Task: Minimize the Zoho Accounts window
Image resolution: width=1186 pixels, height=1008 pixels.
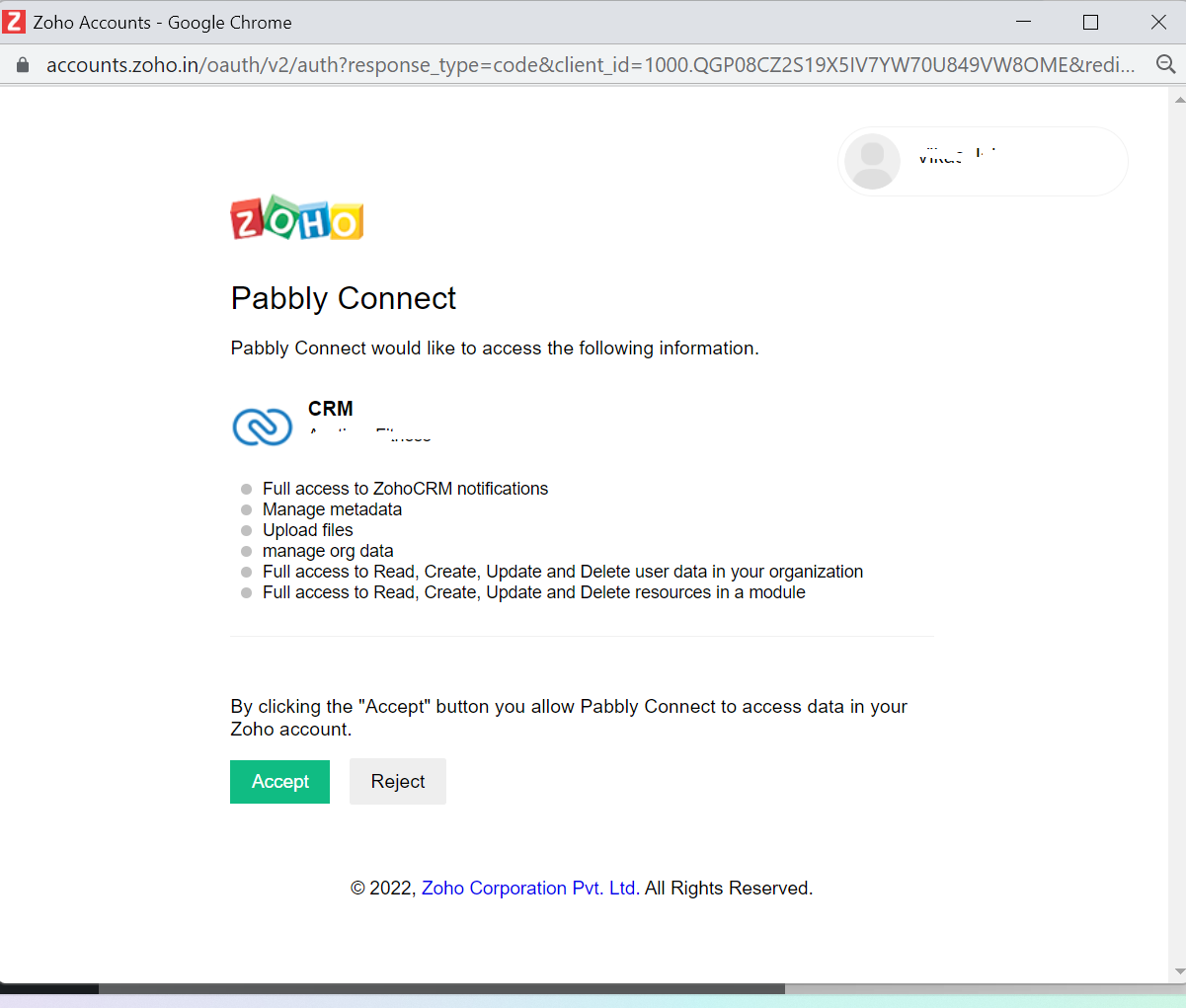Action: click(x=1023, y=22)
